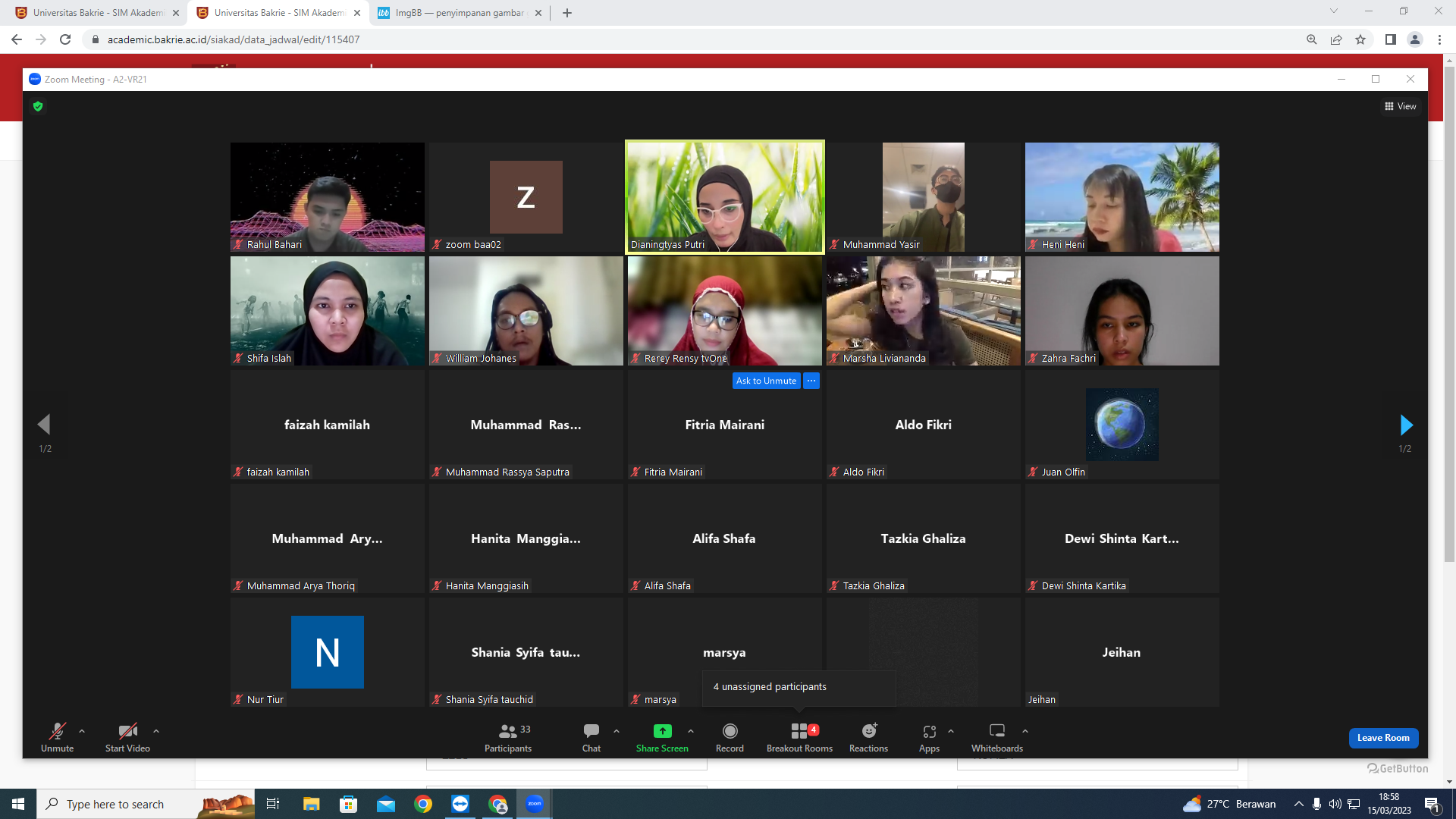Click Ask to Unmute for Fitria Mairani
This screenshot has height=819, width=1456.
(x=766, y=381)
